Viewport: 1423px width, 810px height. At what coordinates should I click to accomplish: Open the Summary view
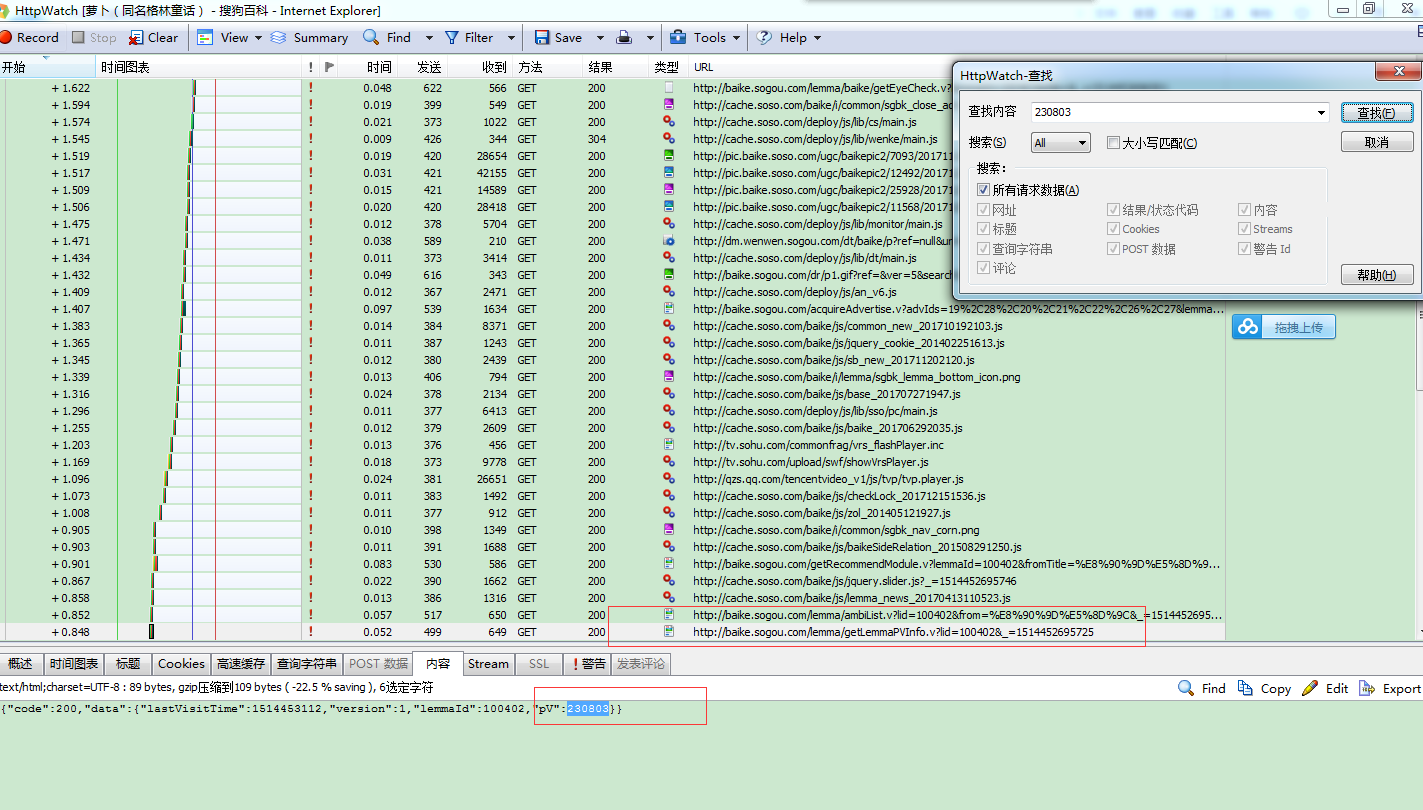(309, 38)
